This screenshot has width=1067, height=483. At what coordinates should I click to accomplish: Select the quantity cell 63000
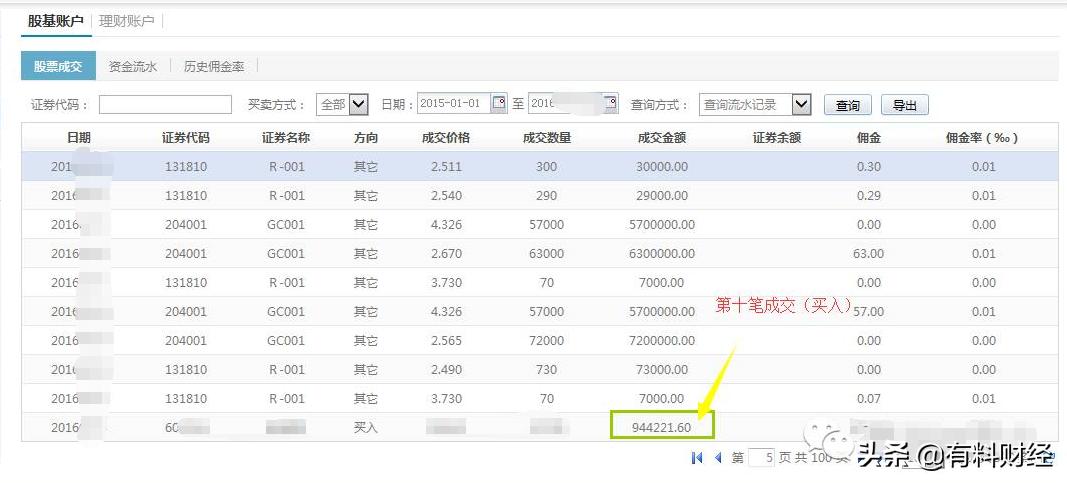[x=546, y=253]
